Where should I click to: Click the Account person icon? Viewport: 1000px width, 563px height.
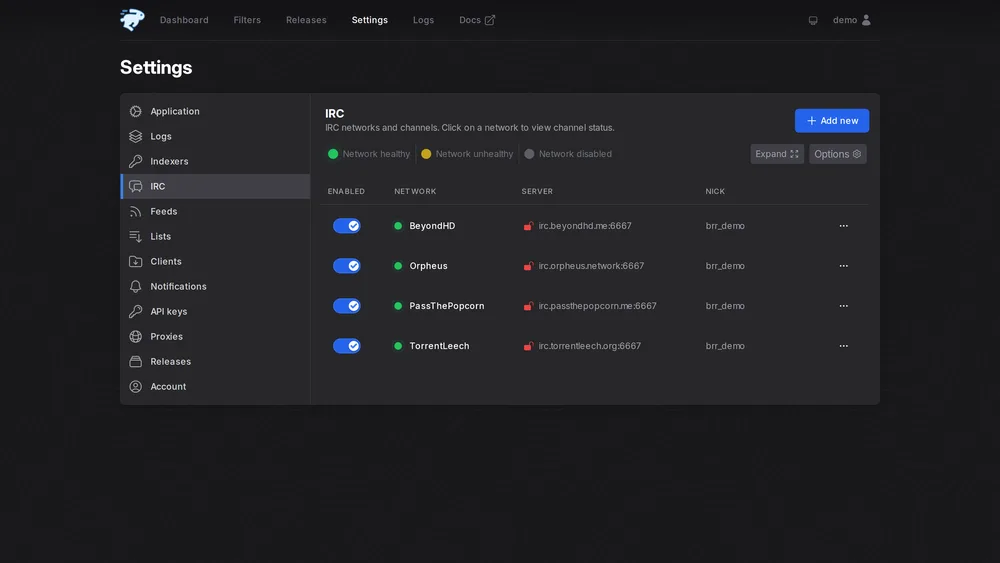pyautogui.click(x=135, y=386)
